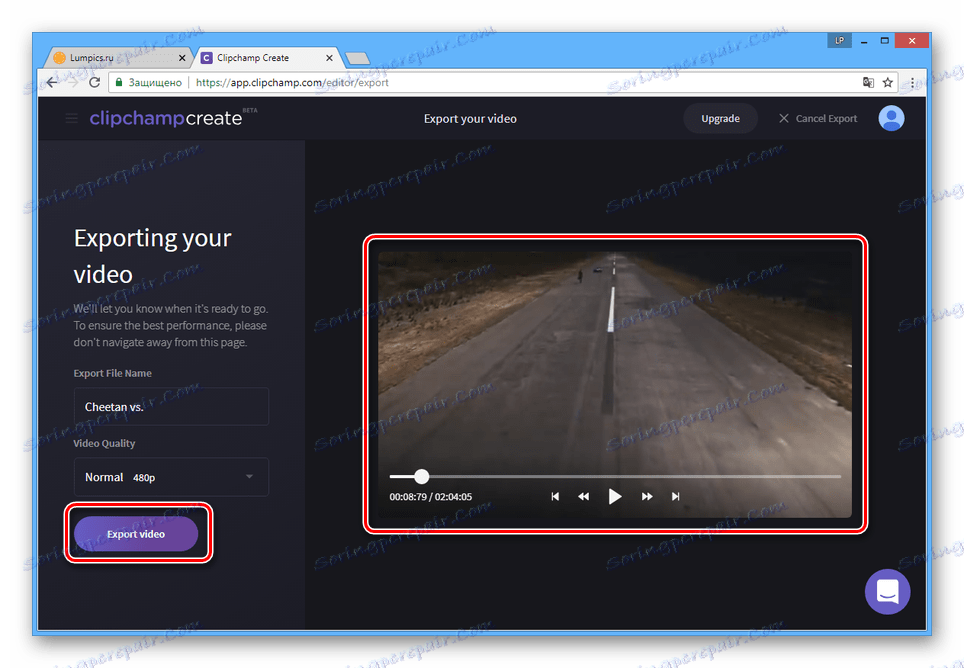
Task: Skip to the end of the video
Action: tap(675, 495)
